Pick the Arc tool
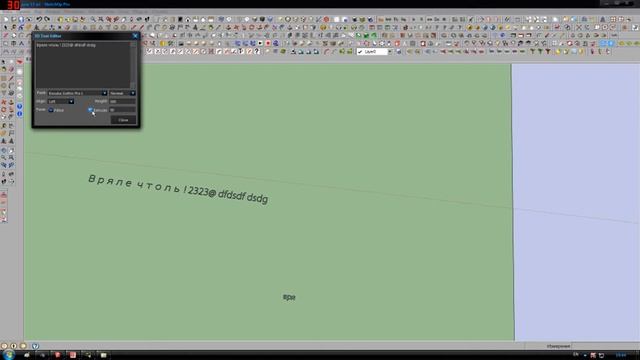The image size is (640, 360). (11, 85)
